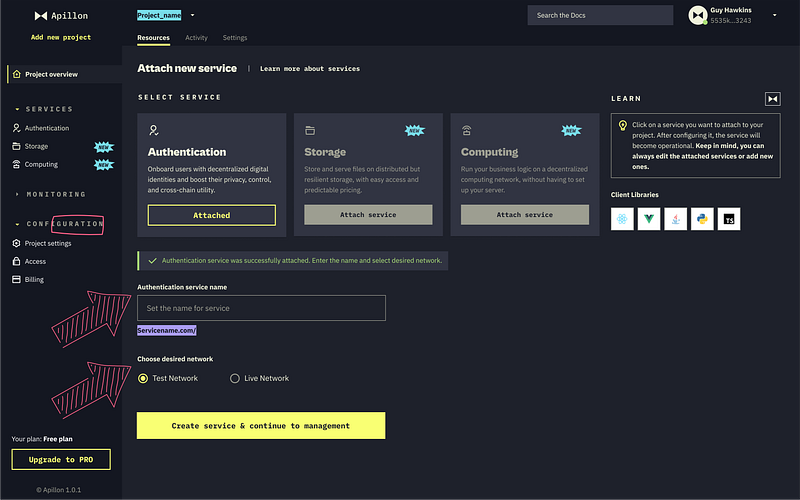Open Learn more about services link

point(310,69)
